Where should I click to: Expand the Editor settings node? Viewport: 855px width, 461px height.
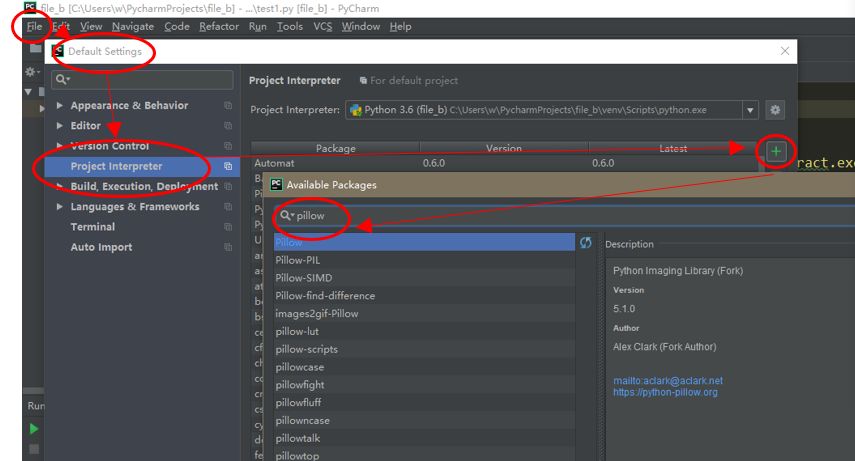point(59,125)
